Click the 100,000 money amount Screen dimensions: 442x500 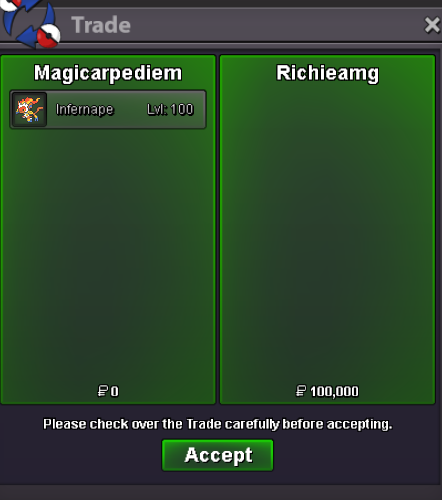point(334,391)
